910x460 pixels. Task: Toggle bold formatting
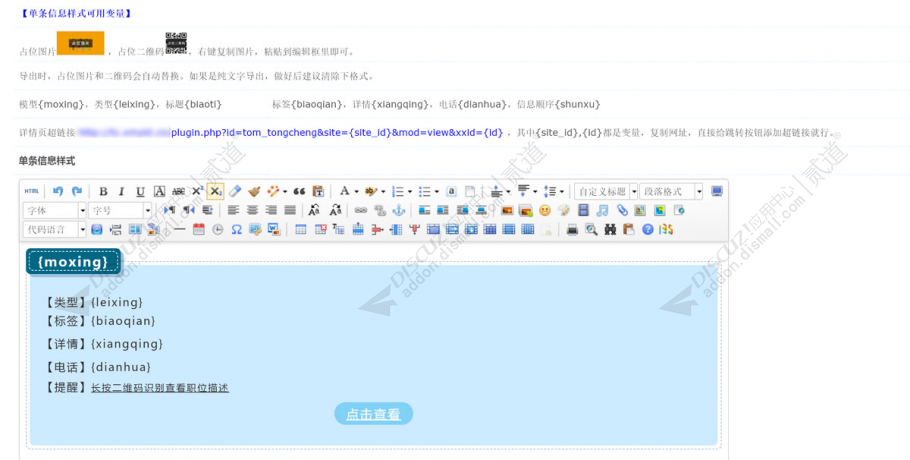103,191
